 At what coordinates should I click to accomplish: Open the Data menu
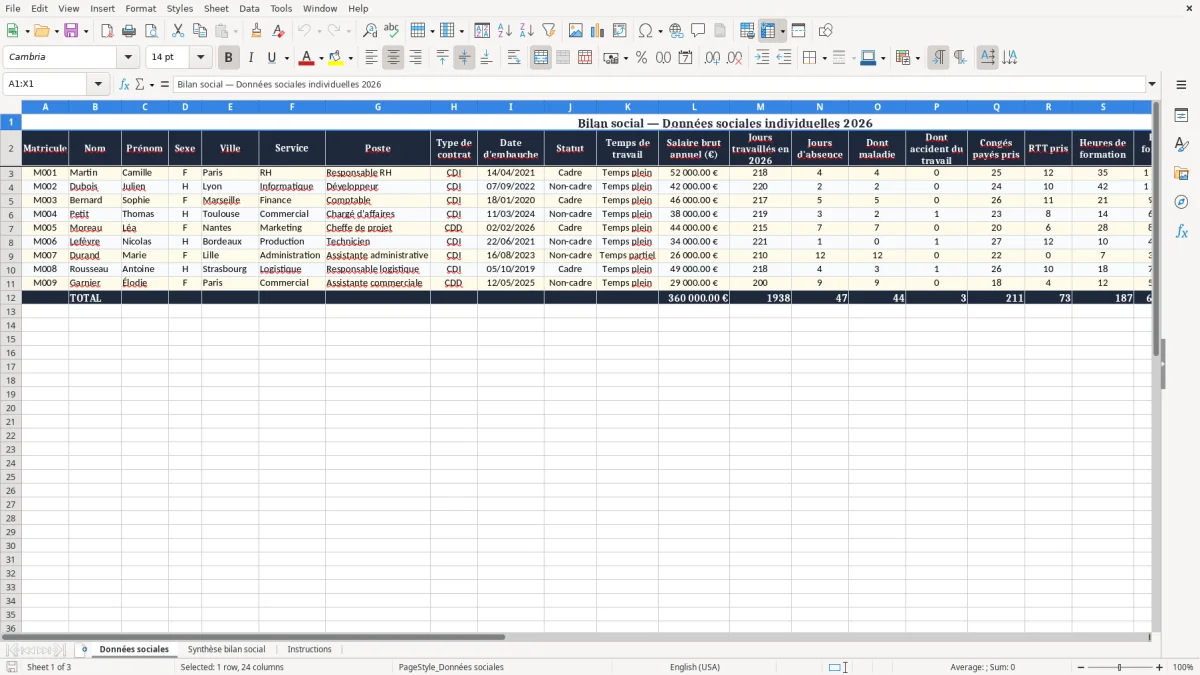(x=249, y=8)
